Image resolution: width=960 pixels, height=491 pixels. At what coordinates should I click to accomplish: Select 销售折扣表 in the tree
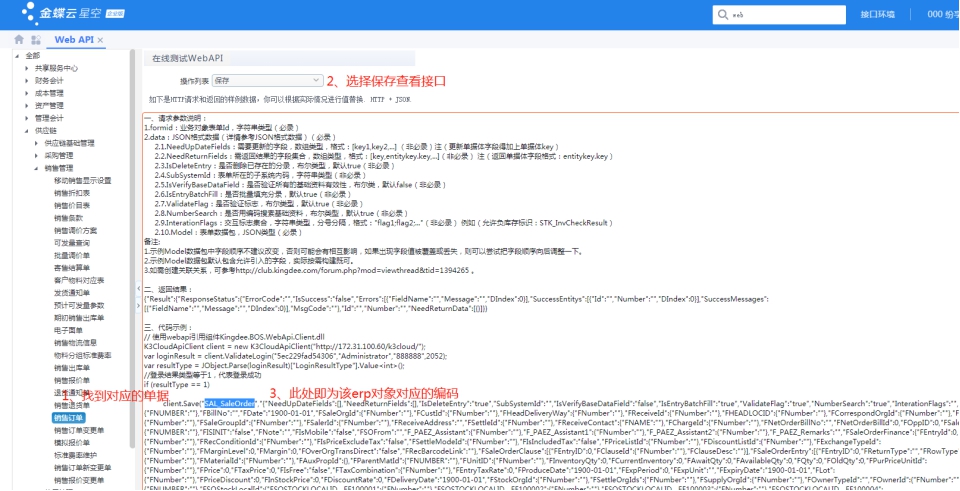pos(72,193)
